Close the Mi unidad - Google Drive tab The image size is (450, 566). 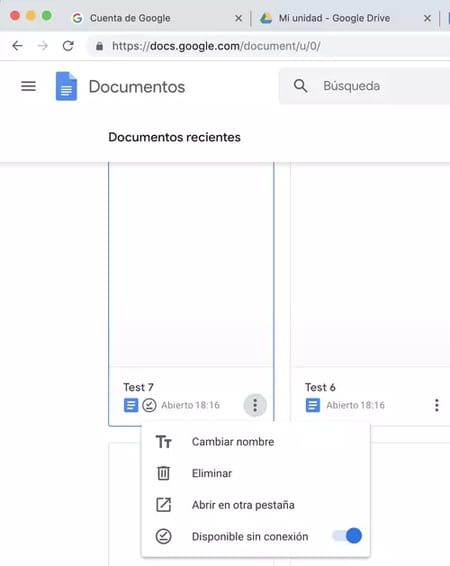pos(427,18)
